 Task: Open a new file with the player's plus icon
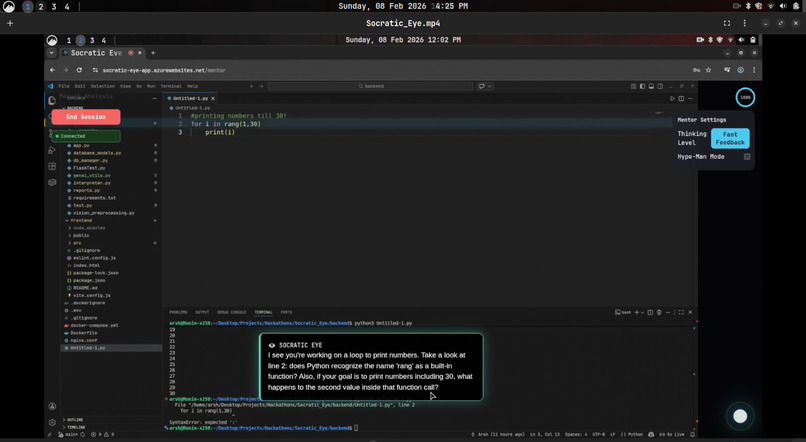[x=10, y=23]
